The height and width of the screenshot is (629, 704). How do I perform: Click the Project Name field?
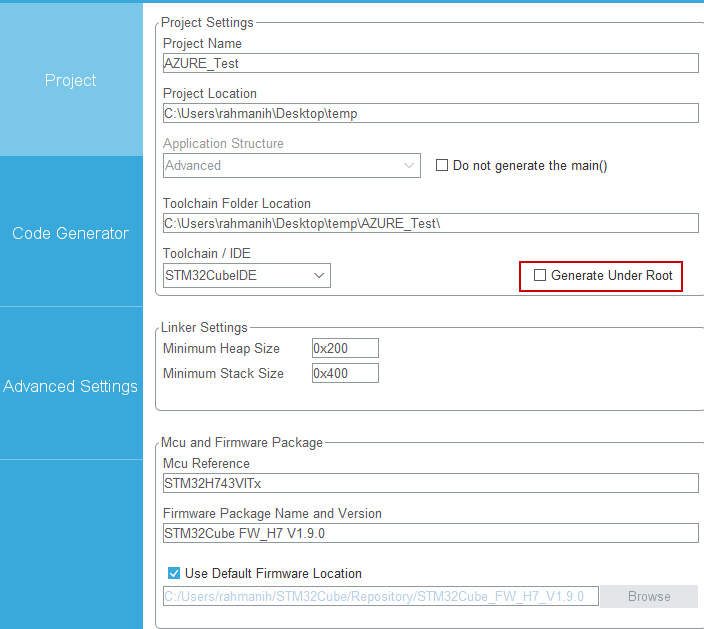tap(430, 63)
